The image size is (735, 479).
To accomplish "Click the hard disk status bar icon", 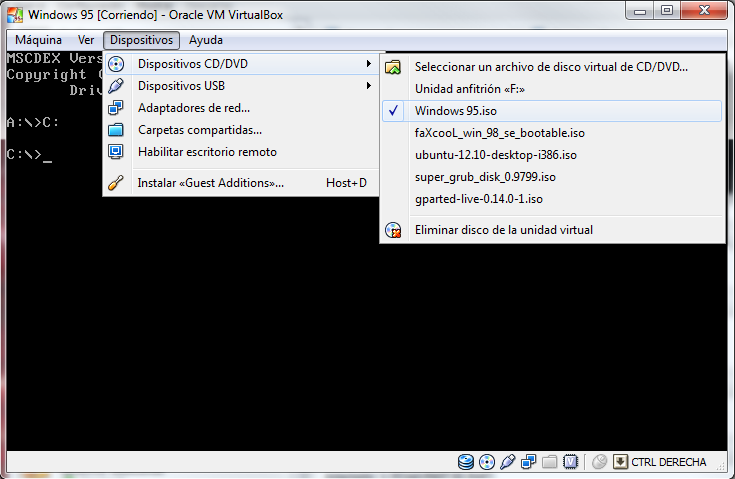I will [465, 462].
